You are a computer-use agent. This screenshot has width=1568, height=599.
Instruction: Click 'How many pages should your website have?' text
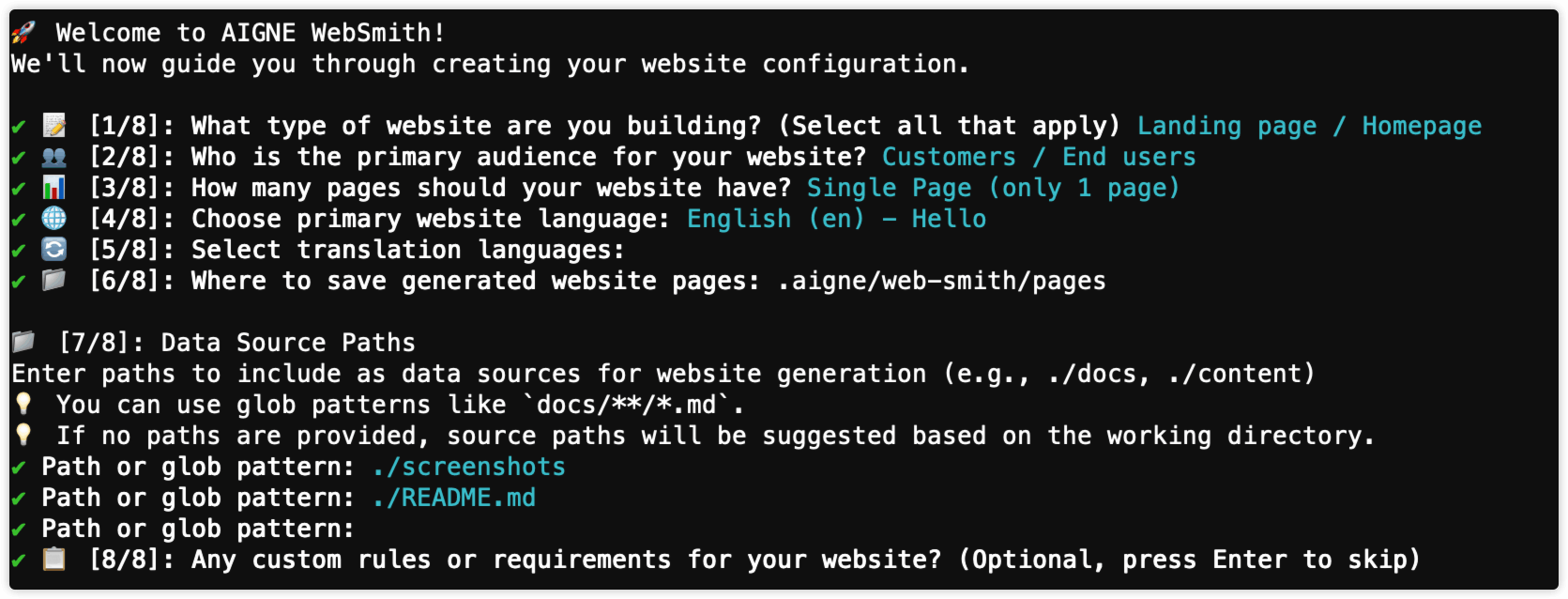(491, 188)
